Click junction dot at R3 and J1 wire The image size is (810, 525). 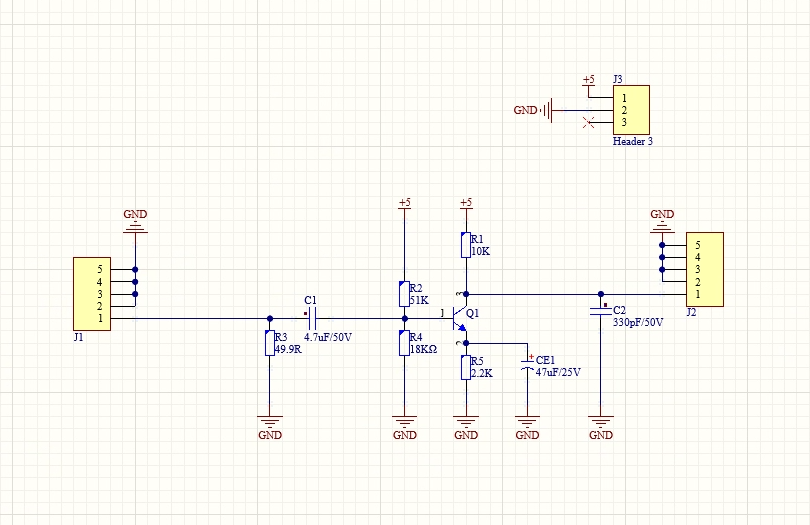270,319
